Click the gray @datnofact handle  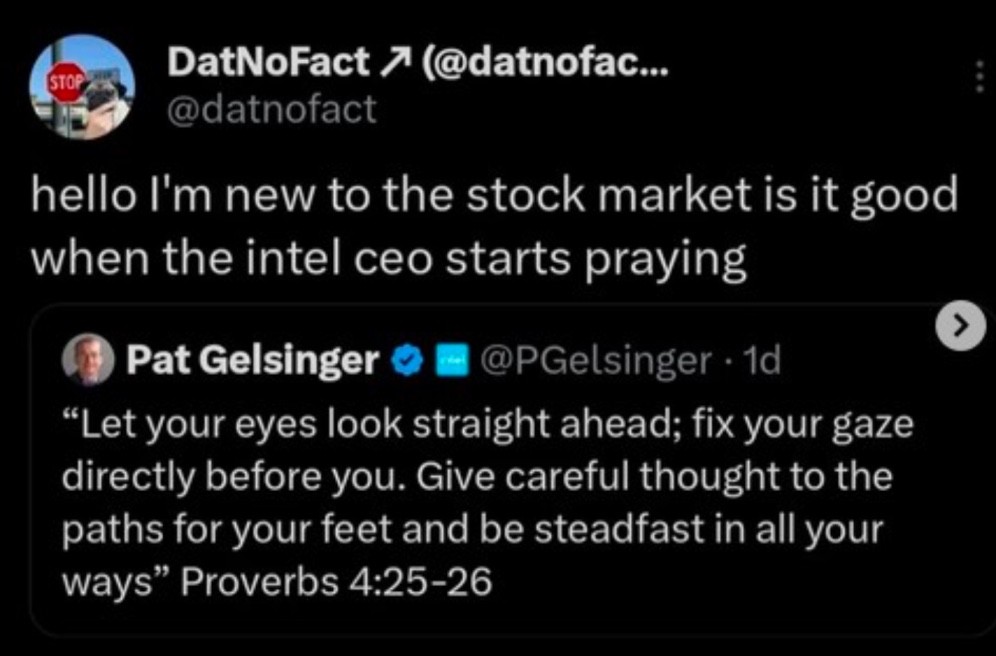tap(269, 107)
